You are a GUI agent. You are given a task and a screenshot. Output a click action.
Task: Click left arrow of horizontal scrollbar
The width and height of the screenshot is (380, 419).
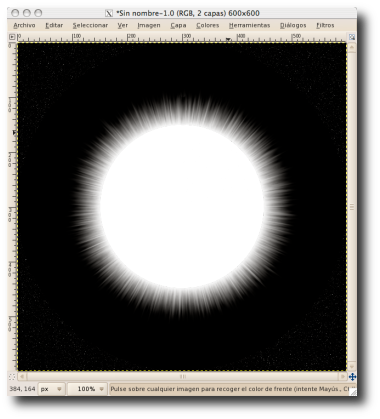tap(22, 377)
